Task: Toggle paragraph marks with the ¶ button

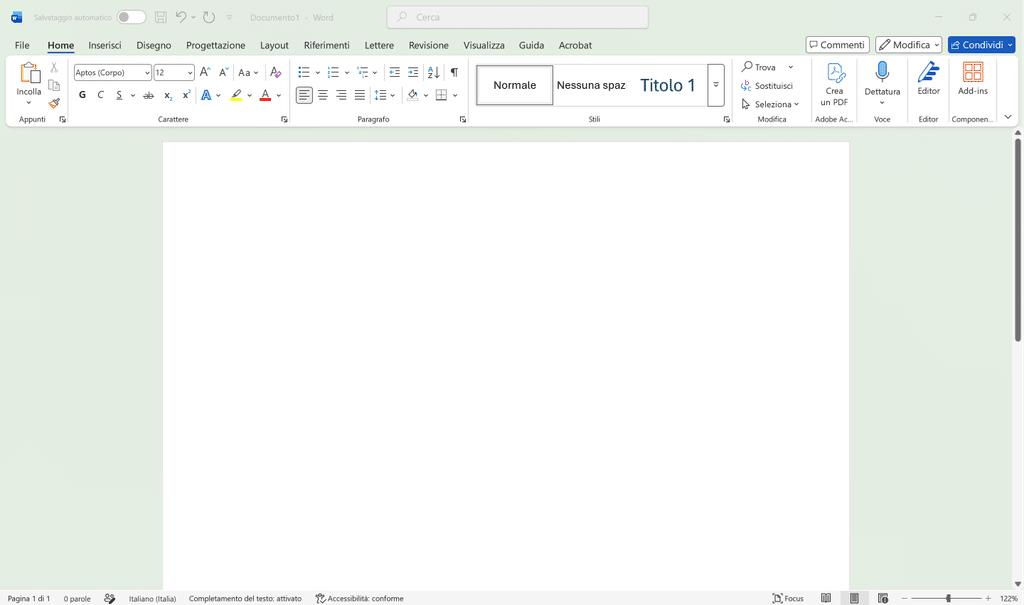Action: pyautogui.click(x=455, y=73)
